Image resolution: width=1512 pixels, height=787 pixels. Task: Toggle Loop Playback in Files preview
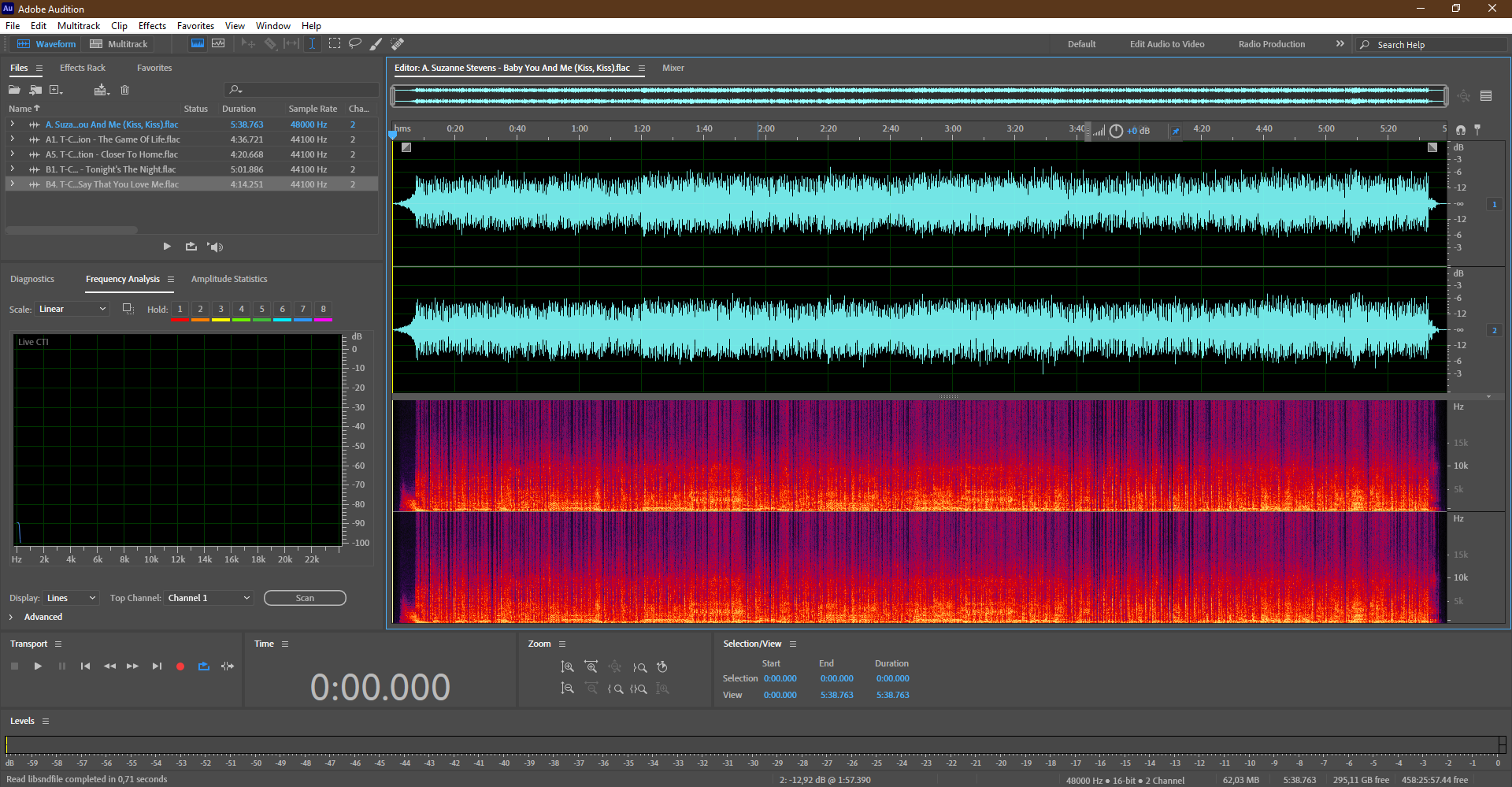coord(191,247)
